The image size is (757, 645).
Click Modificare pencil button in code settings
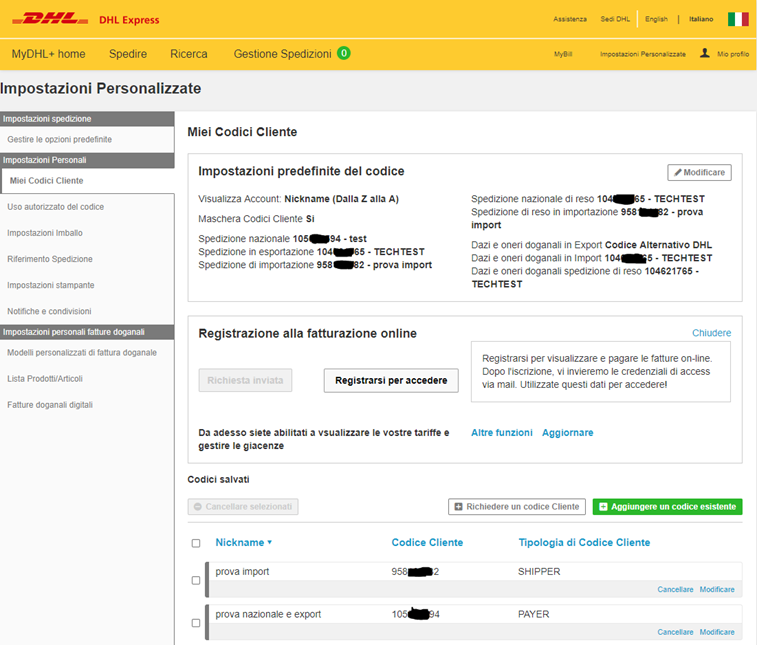click(699, 173)
